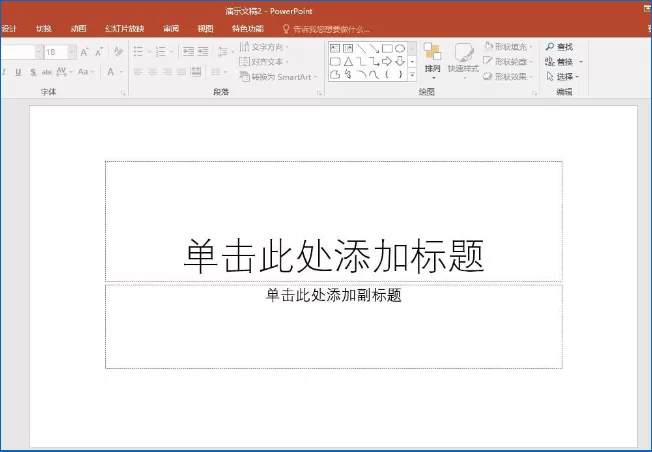Toggle text shadow (S) formatting
The height and width of the screenshot is (452, 652).
click(33, 72)
